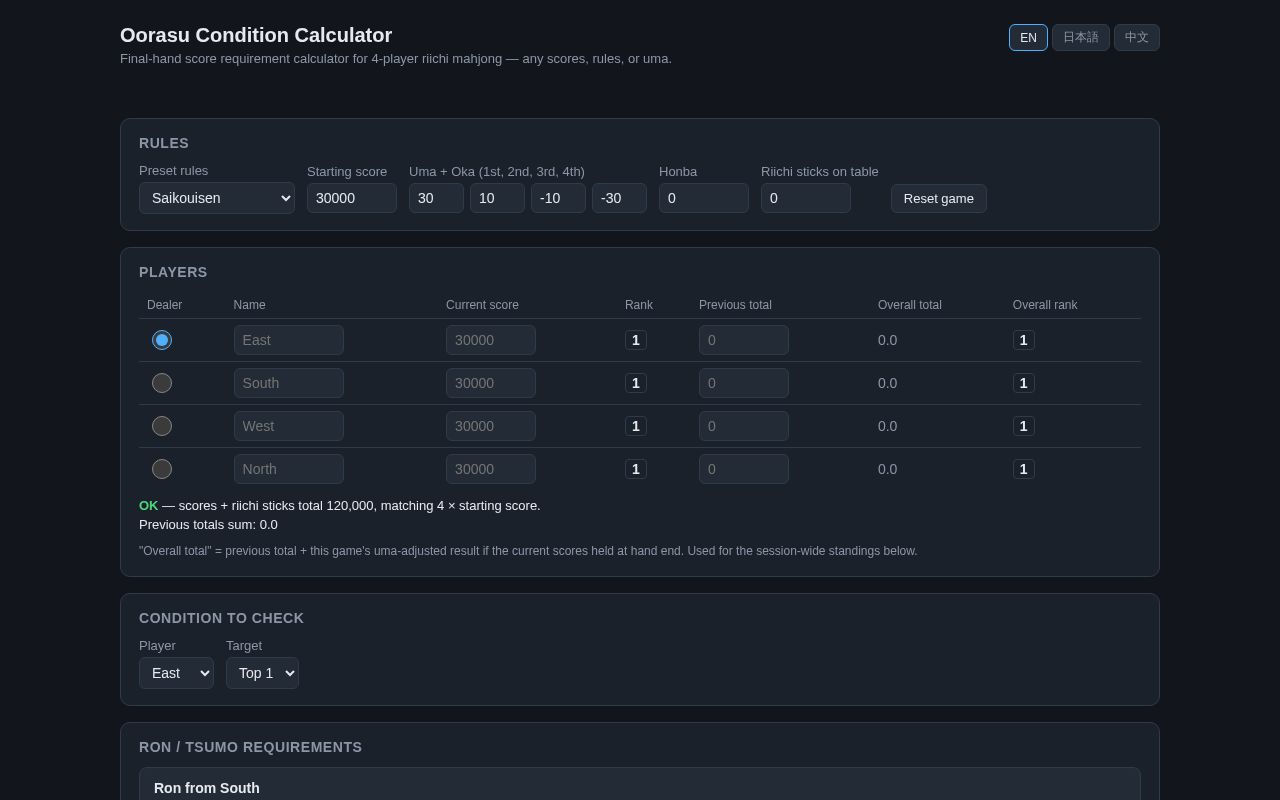Click East row's overall total 0.0

click(x=888, y=340)
